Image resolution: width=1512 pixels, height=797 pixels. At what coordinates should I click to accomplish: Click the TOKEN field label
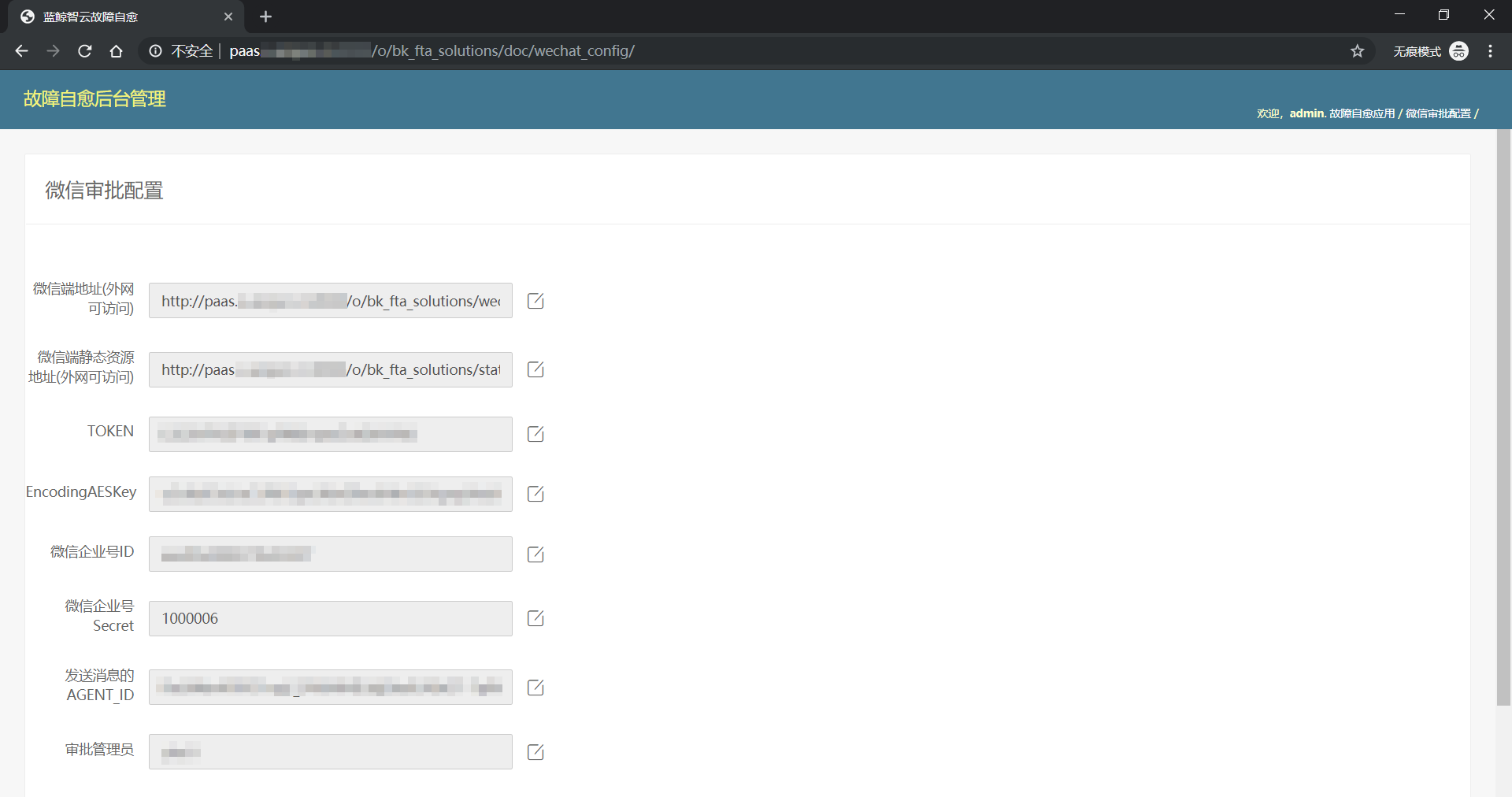click(x=110, y=432)
